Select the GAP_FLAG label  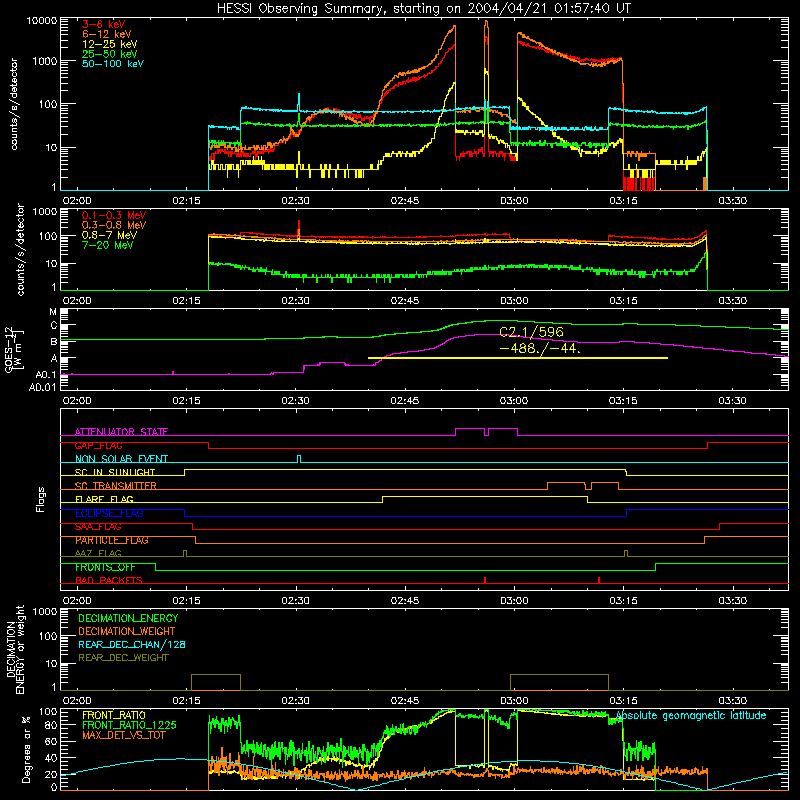(x=98, y=445)
